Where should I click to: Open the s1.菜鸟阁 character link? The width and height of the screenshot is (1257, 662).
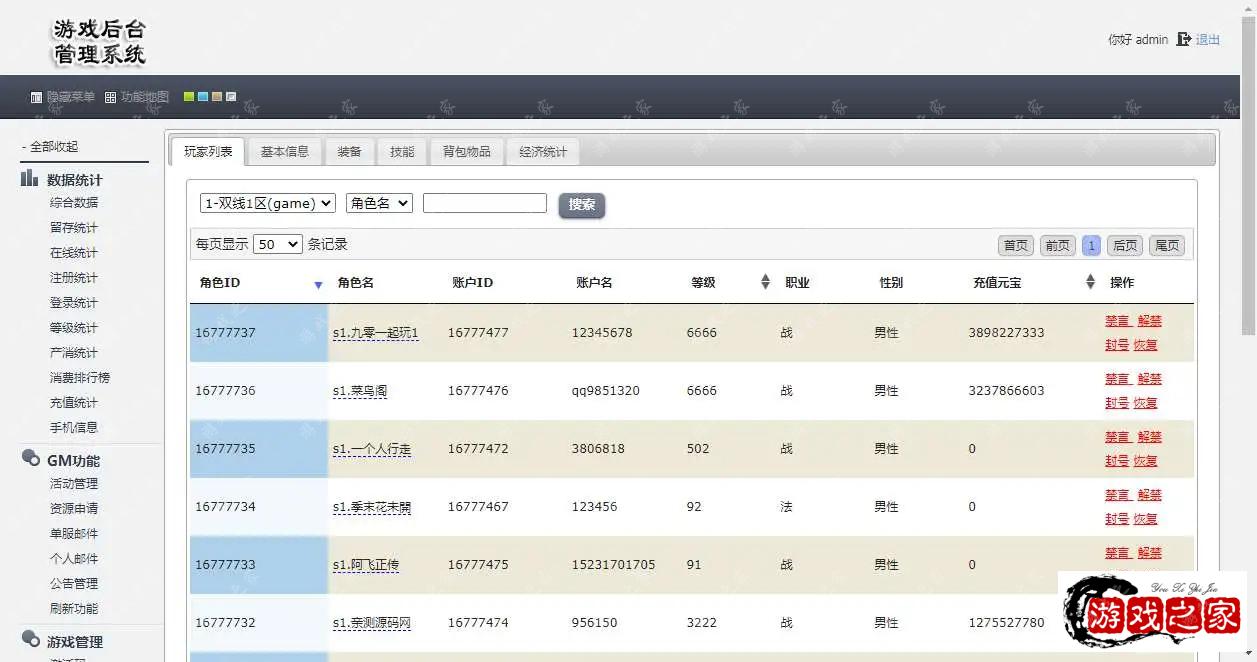click(360, 391)
